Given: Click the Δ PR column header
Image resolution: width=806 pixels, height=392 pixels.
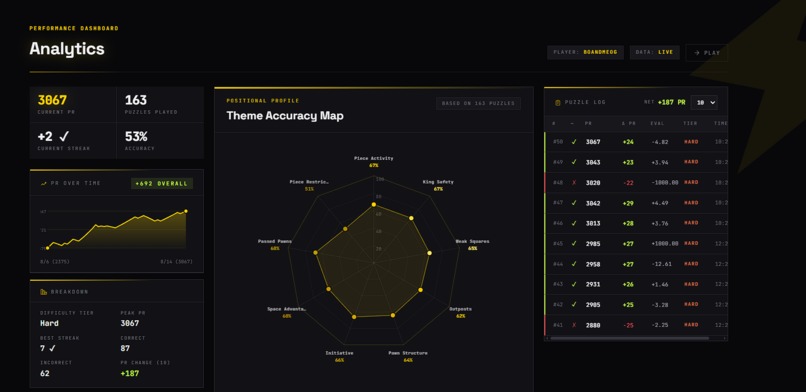Looking at the screenshot, I should 629,123.
